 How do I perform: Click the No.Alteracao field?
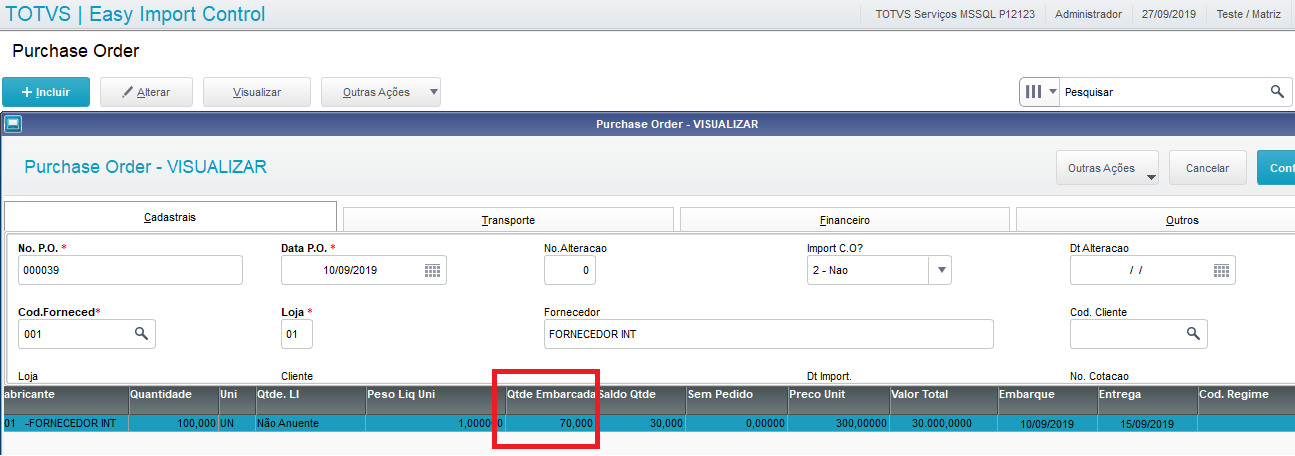coord(570,270)
